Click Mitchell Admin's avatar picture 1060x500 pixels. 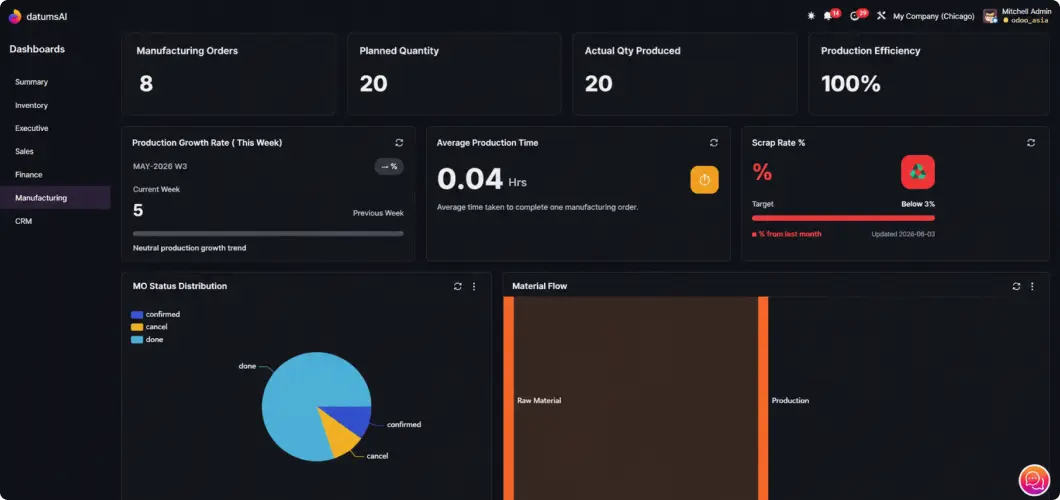pos(990,16)
